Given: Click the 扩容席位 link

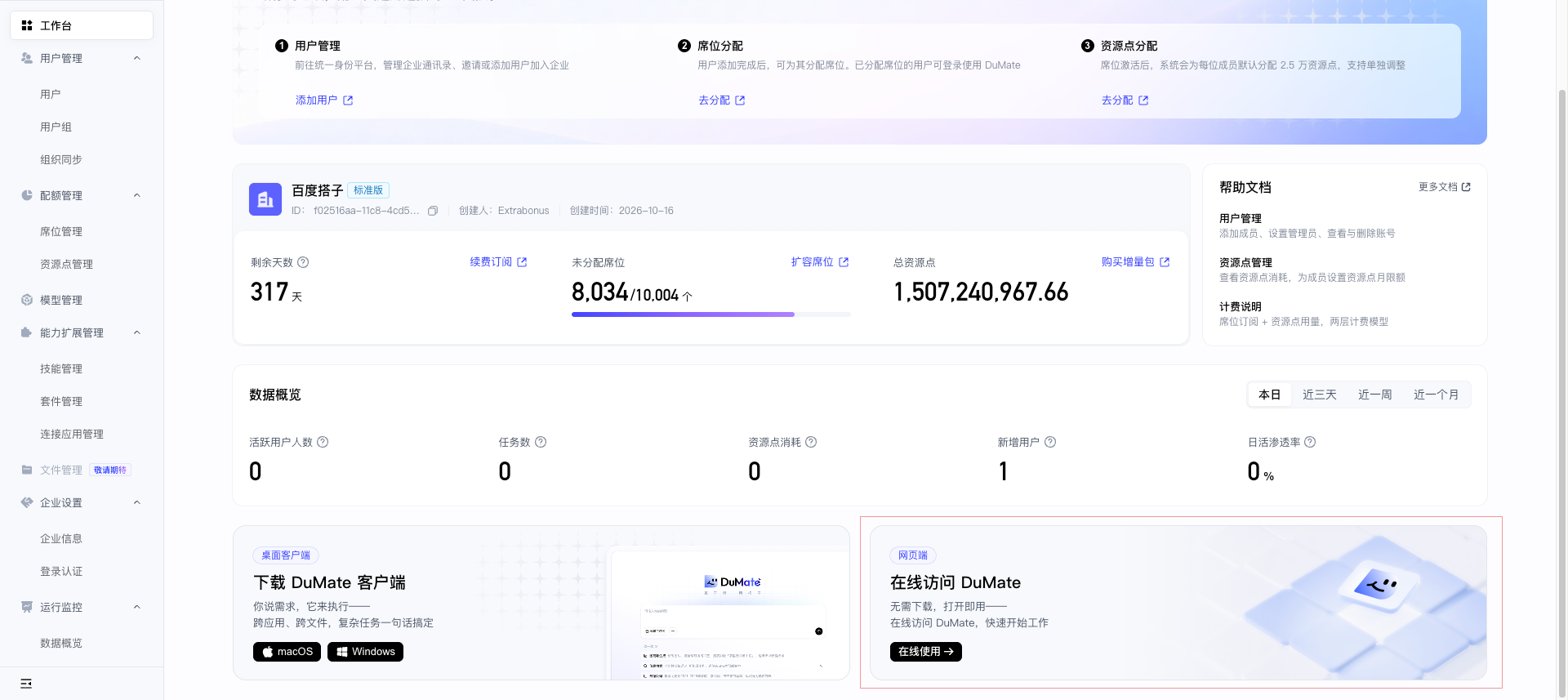Looking at the screenshot, I should click(820, 261).
